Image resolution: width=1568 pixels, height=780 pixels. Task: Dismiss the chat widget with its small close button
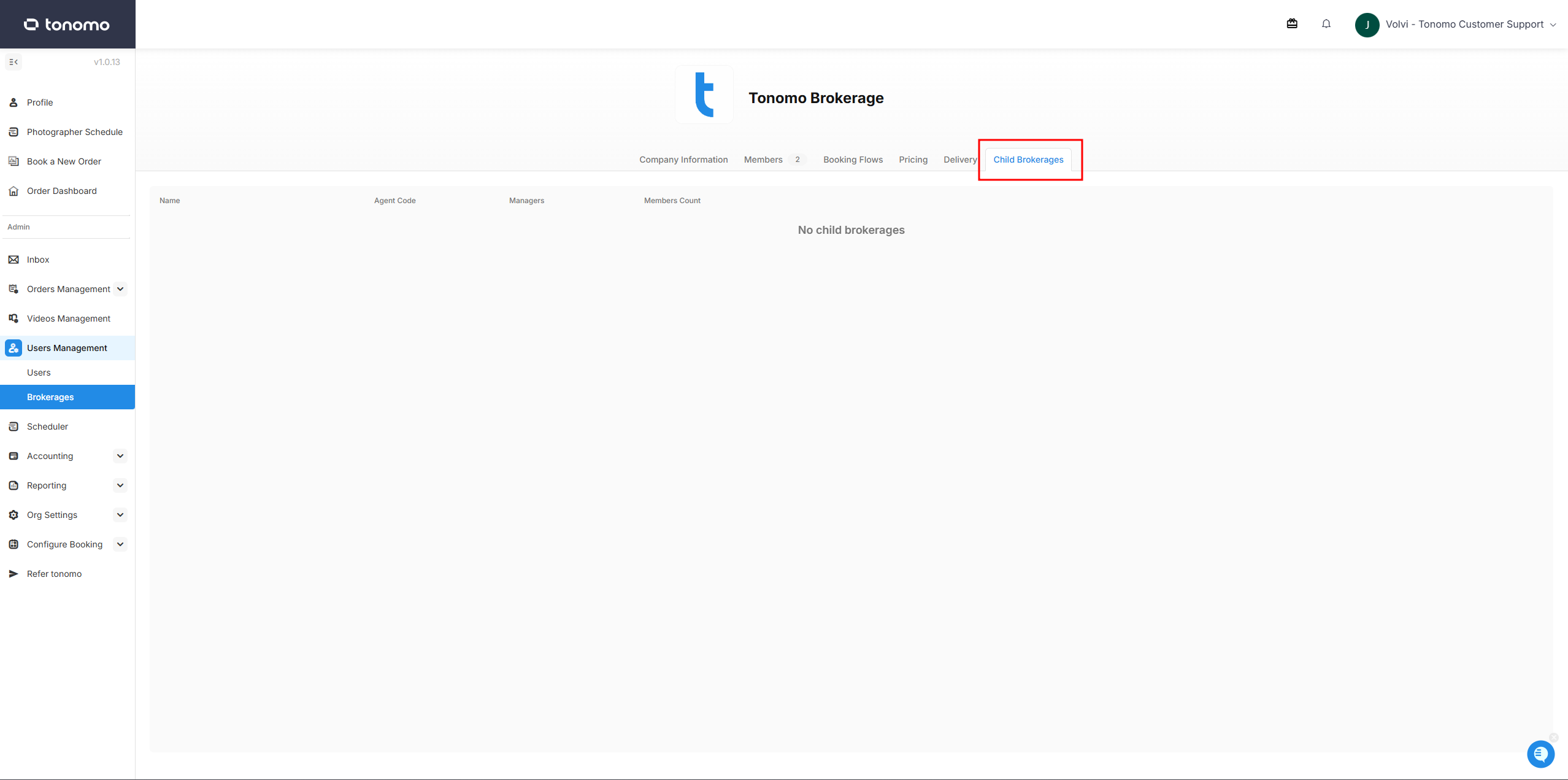[x=1553, y=738]
